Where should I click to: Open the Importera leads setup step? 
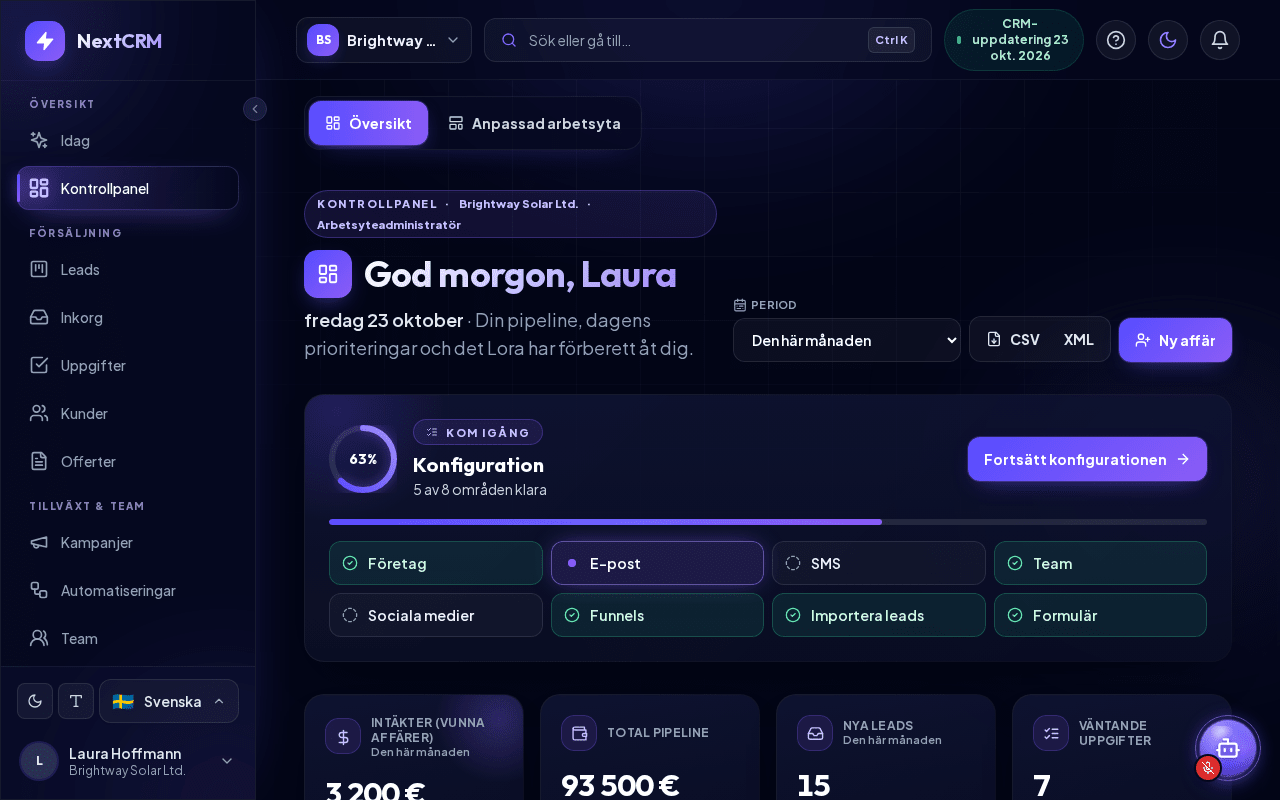click(879, 615)
